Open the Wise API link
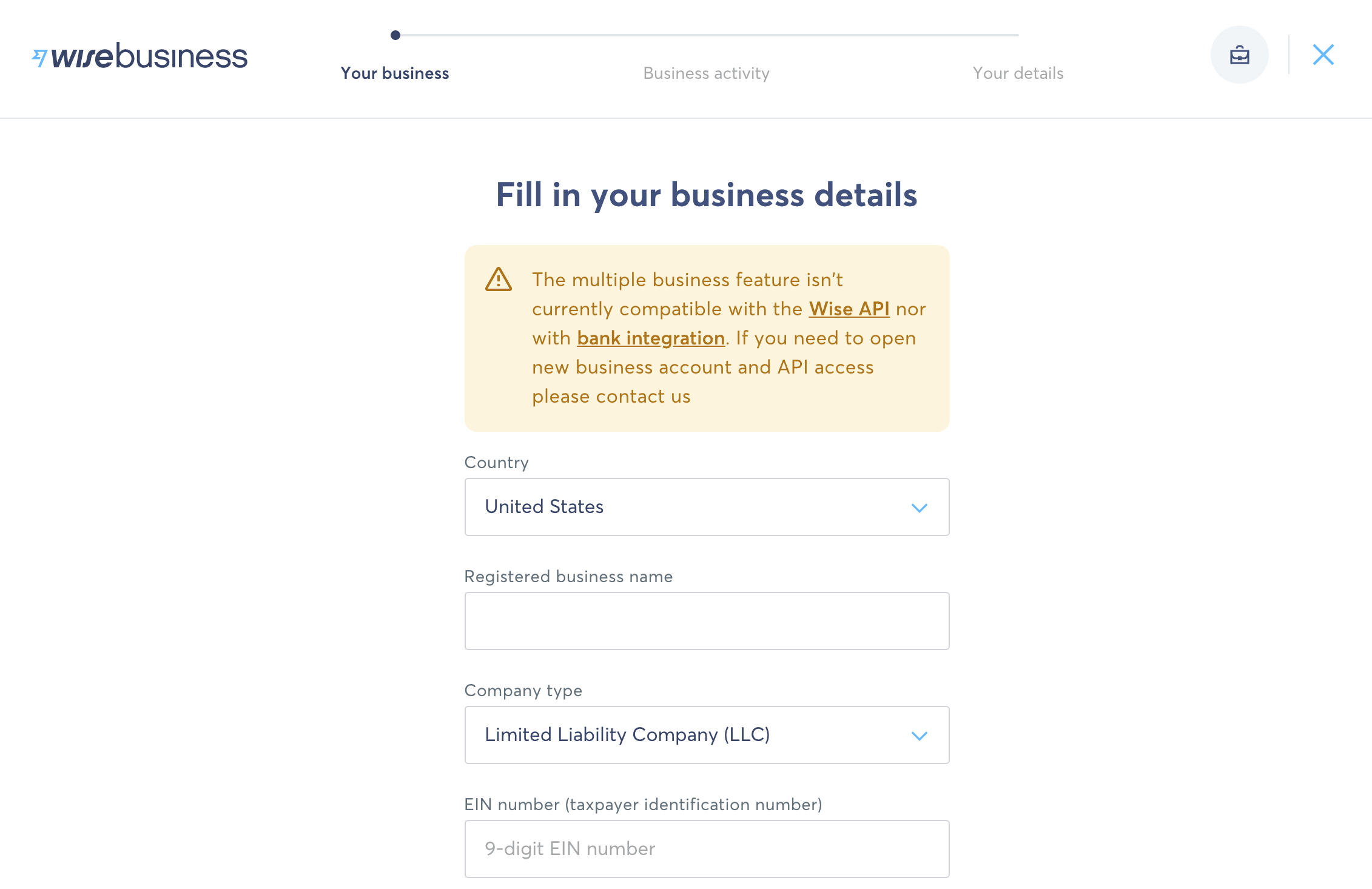The image size is (1372, 889). (849, 309)
